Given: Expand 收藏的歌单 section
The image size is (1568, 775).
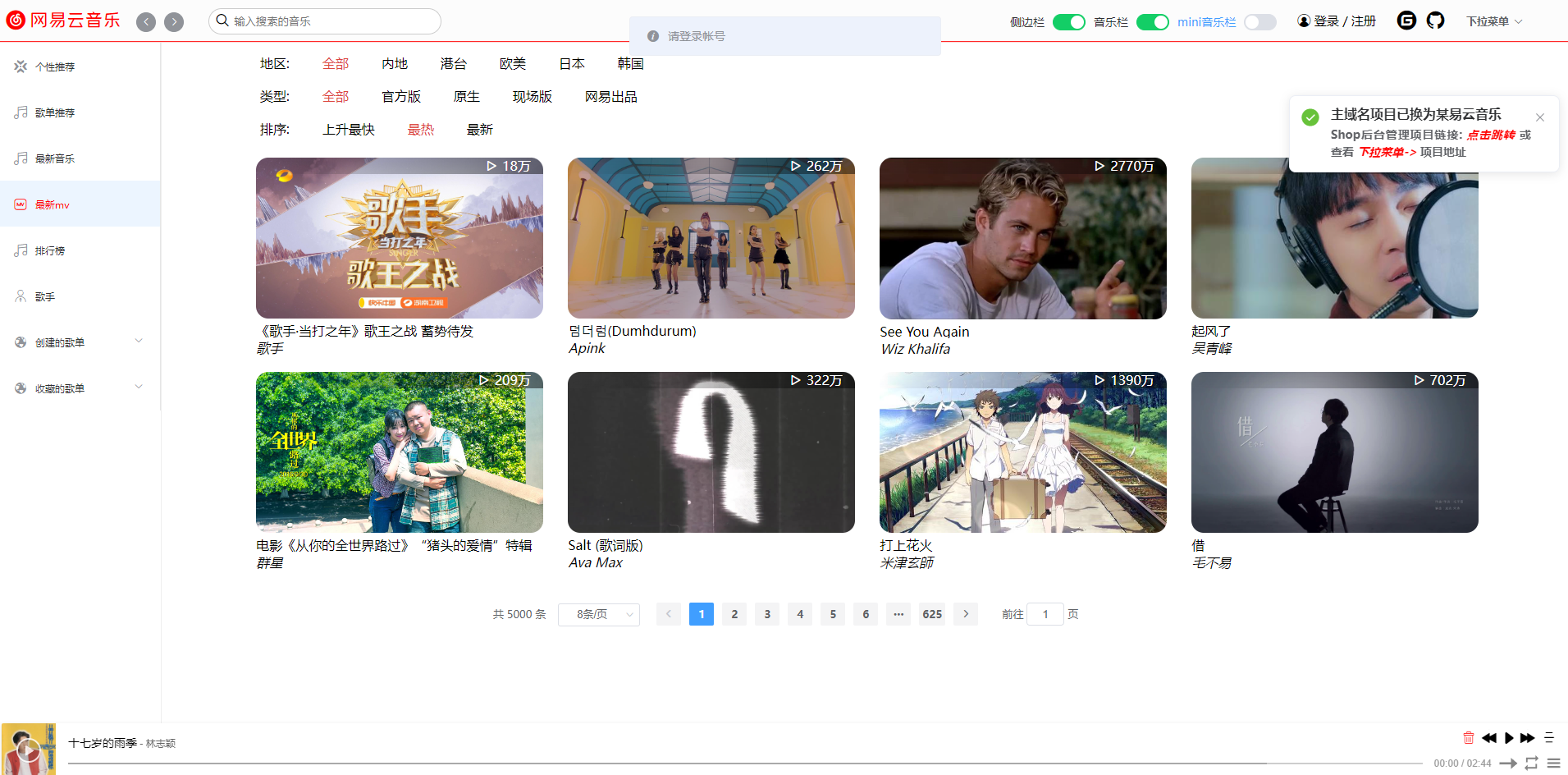Looking at the screenshot, I should [80, 388].
